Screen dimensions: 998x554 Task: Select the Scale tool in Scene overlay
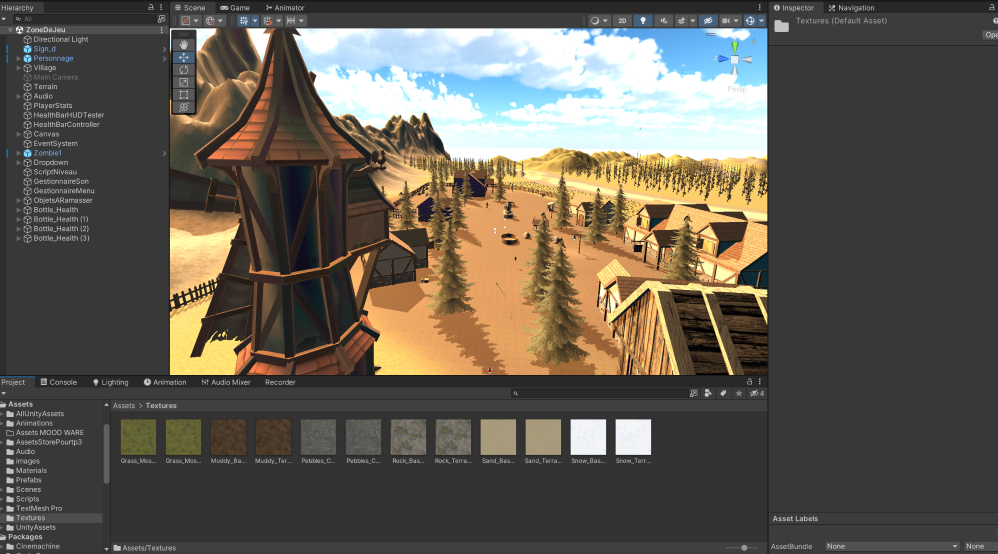184,82
